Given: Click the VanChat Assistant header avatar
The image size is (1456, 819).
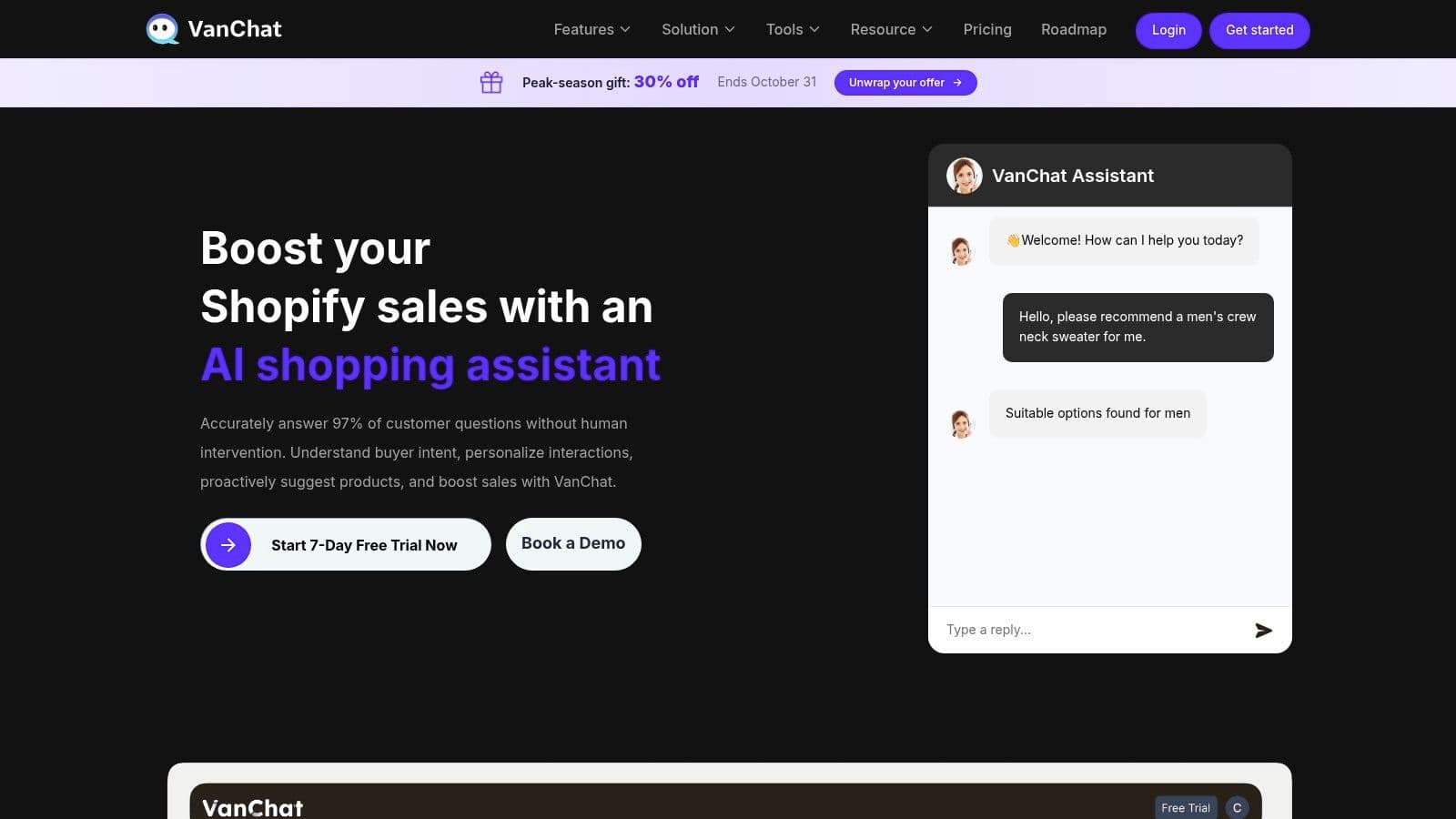Looking at the screenshot, I should (965, 176).
